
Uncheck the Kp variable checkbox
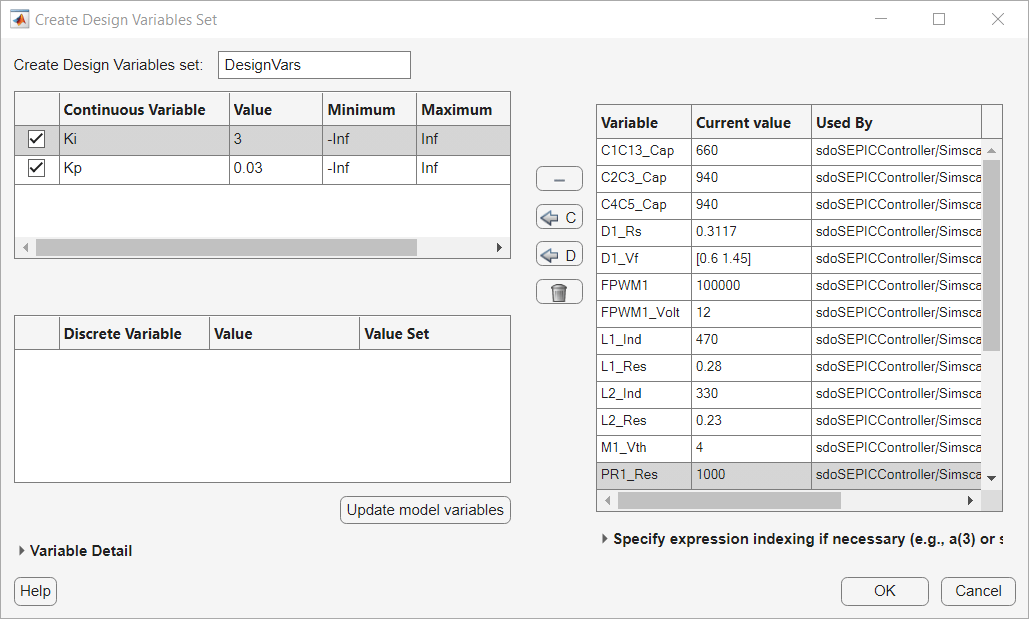click(x=37, y=168)
